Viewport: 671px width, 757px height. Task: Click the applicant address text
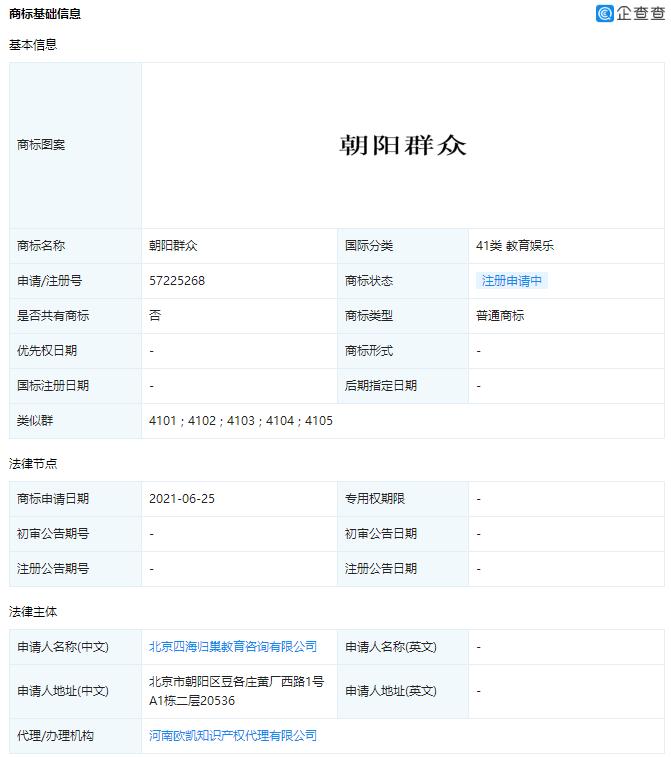pyautogui.click(x=236, y=691)
